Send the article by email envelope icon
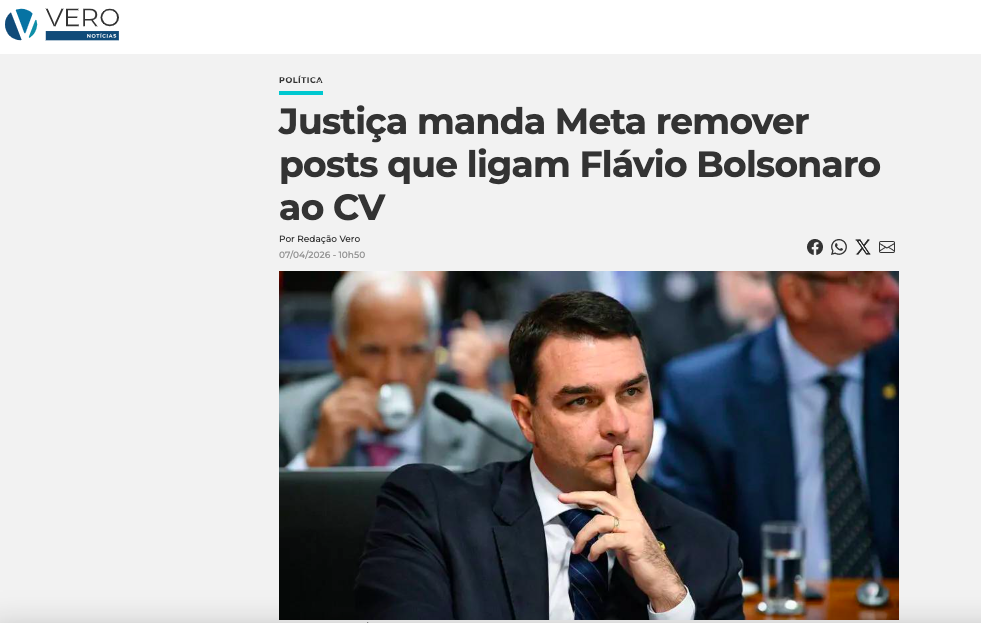This screenshot has height=623, width=981. coord(887,247)
